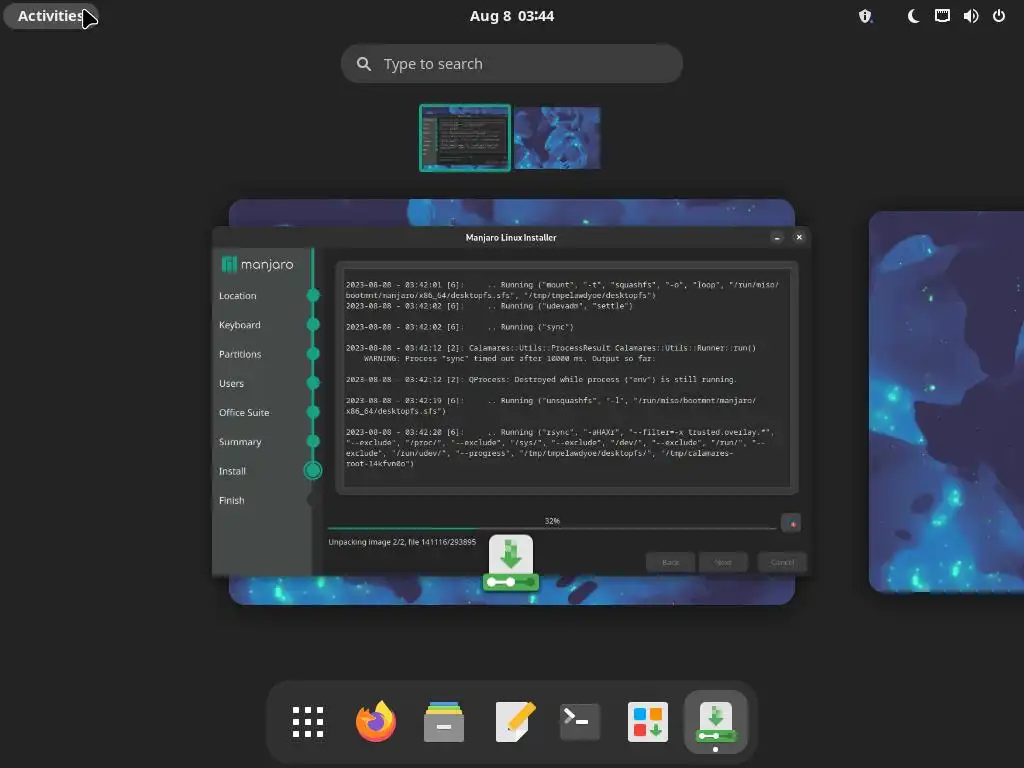This screenshot has width=1024, height=768.
Task: Select the Office Suite step
Action: point(244,413)
